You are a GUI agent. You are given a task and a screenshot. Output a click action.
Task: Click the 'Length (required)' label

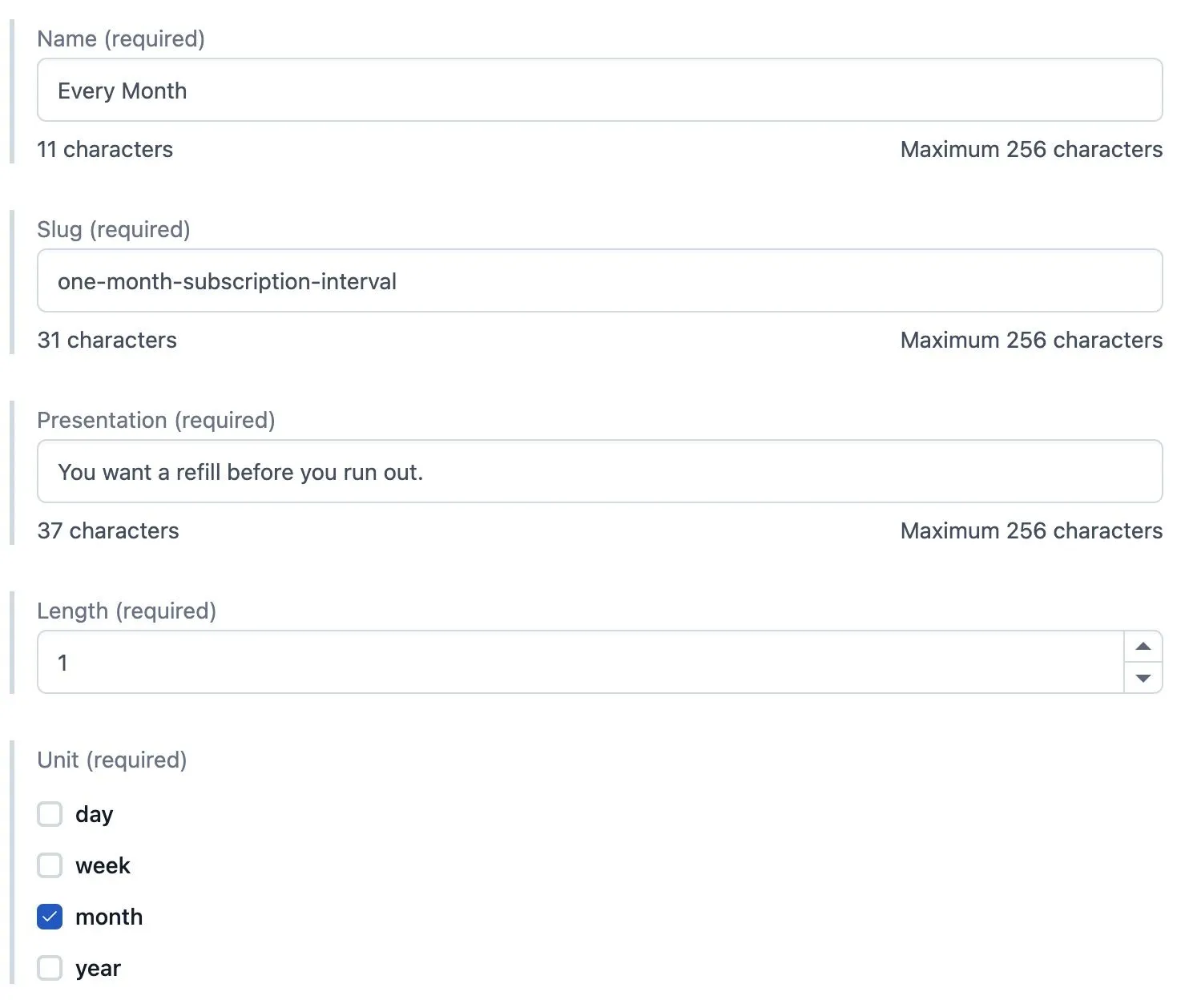[127, 611]
